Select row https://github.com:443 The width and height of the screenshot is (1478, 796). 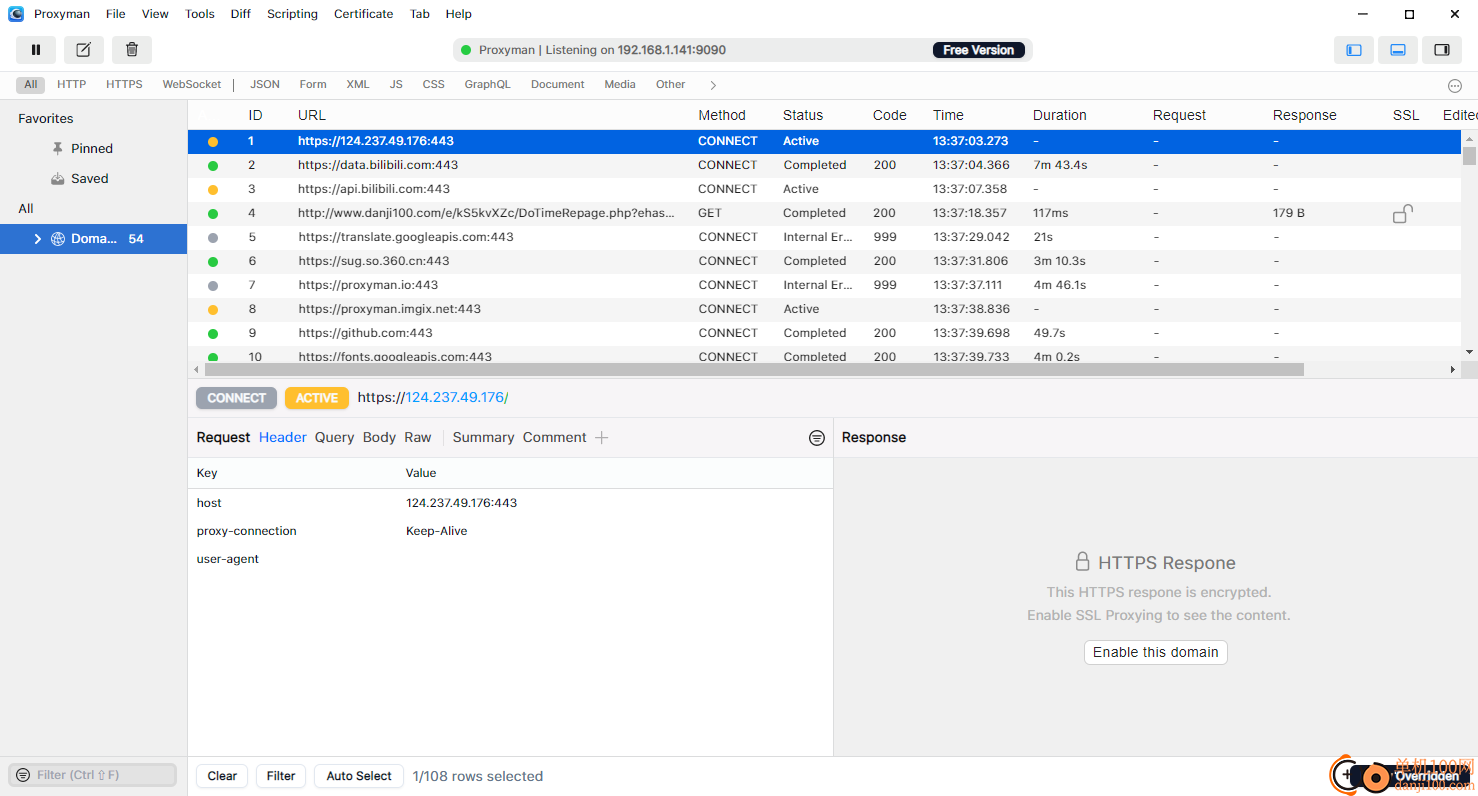[825, 333]
